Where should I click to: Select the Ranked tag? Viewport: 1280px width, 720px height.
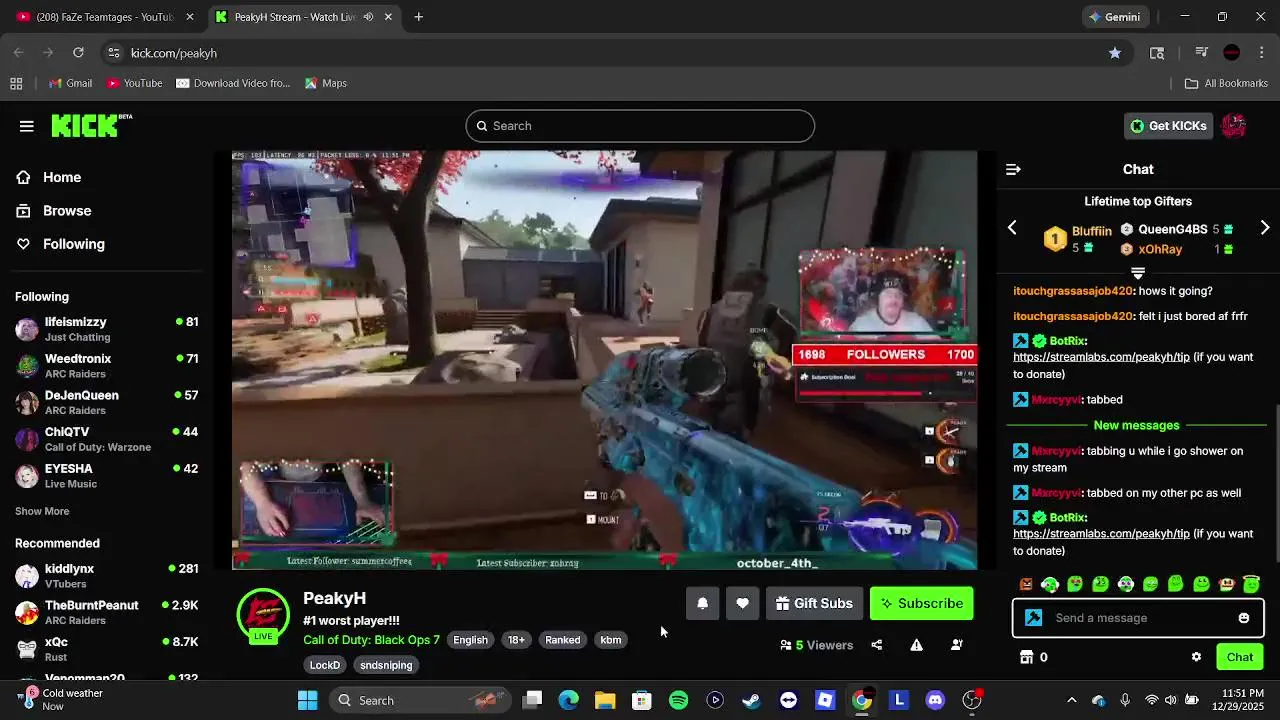pyautogui.click(x=562, y=640)
